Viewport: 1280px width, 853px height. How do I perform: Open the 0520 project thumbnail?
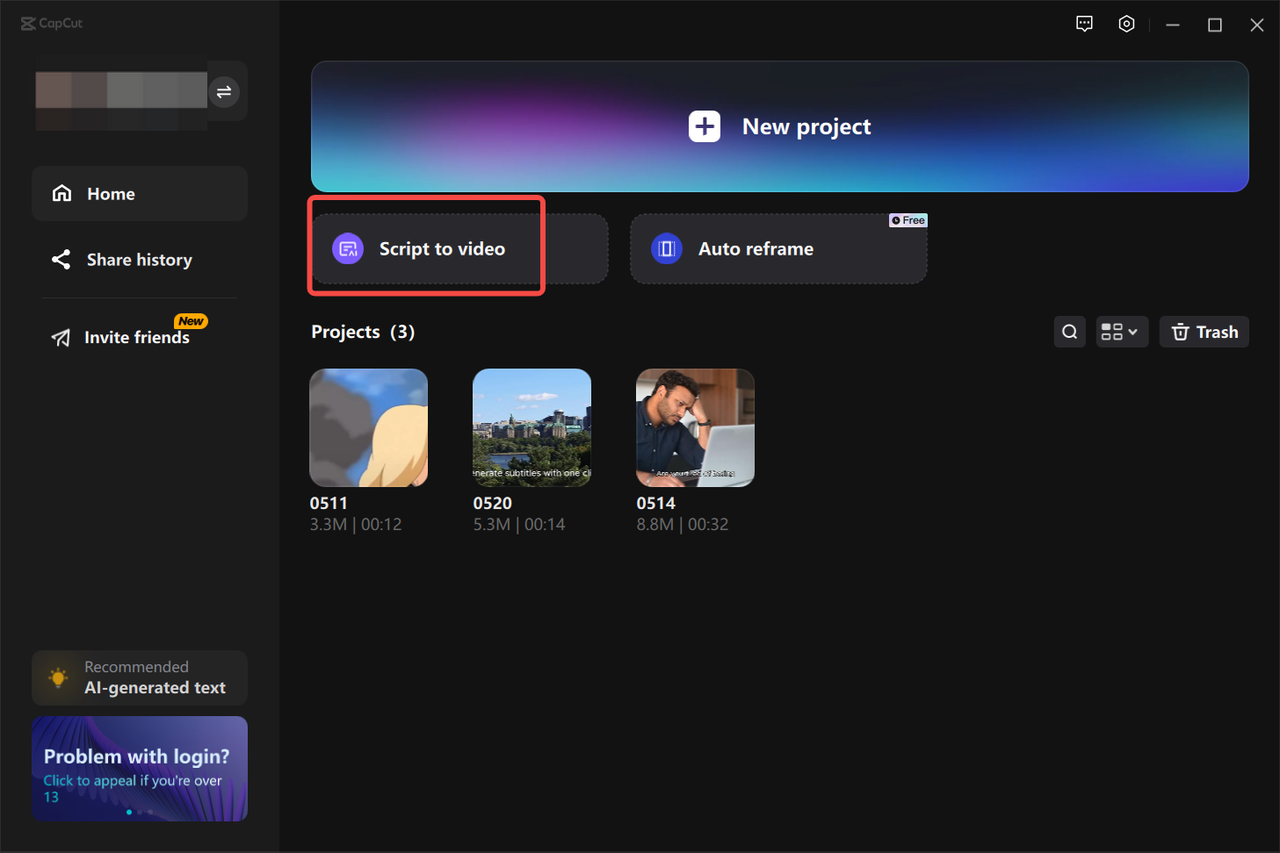point(531,428)
